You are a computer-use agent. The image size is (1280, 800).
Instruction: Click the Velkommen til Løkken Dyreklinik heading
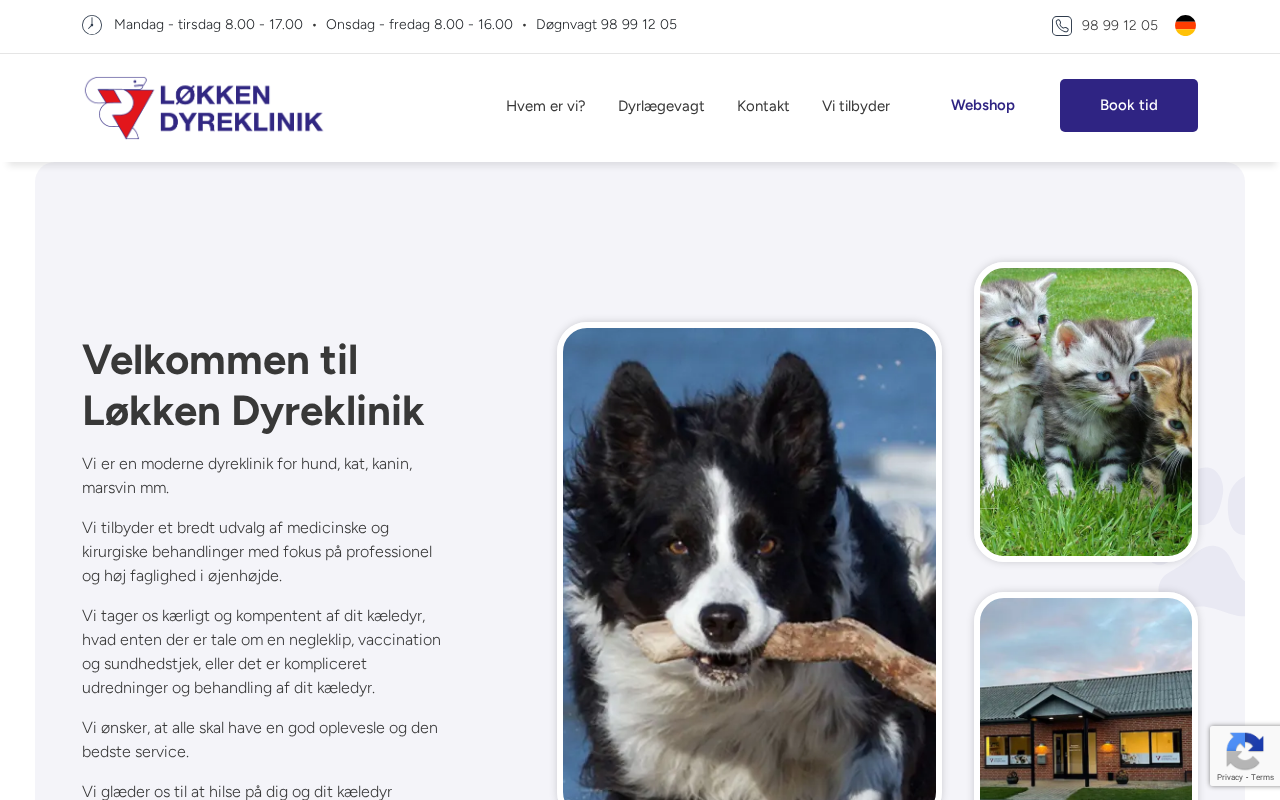click(x=253, y=385)
